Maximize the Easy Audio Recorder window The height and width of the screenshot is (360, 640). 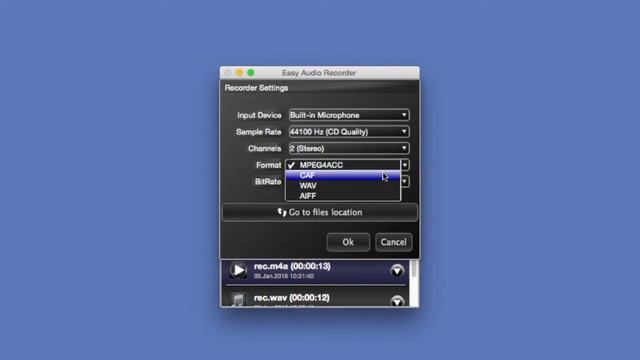(251, 73)
